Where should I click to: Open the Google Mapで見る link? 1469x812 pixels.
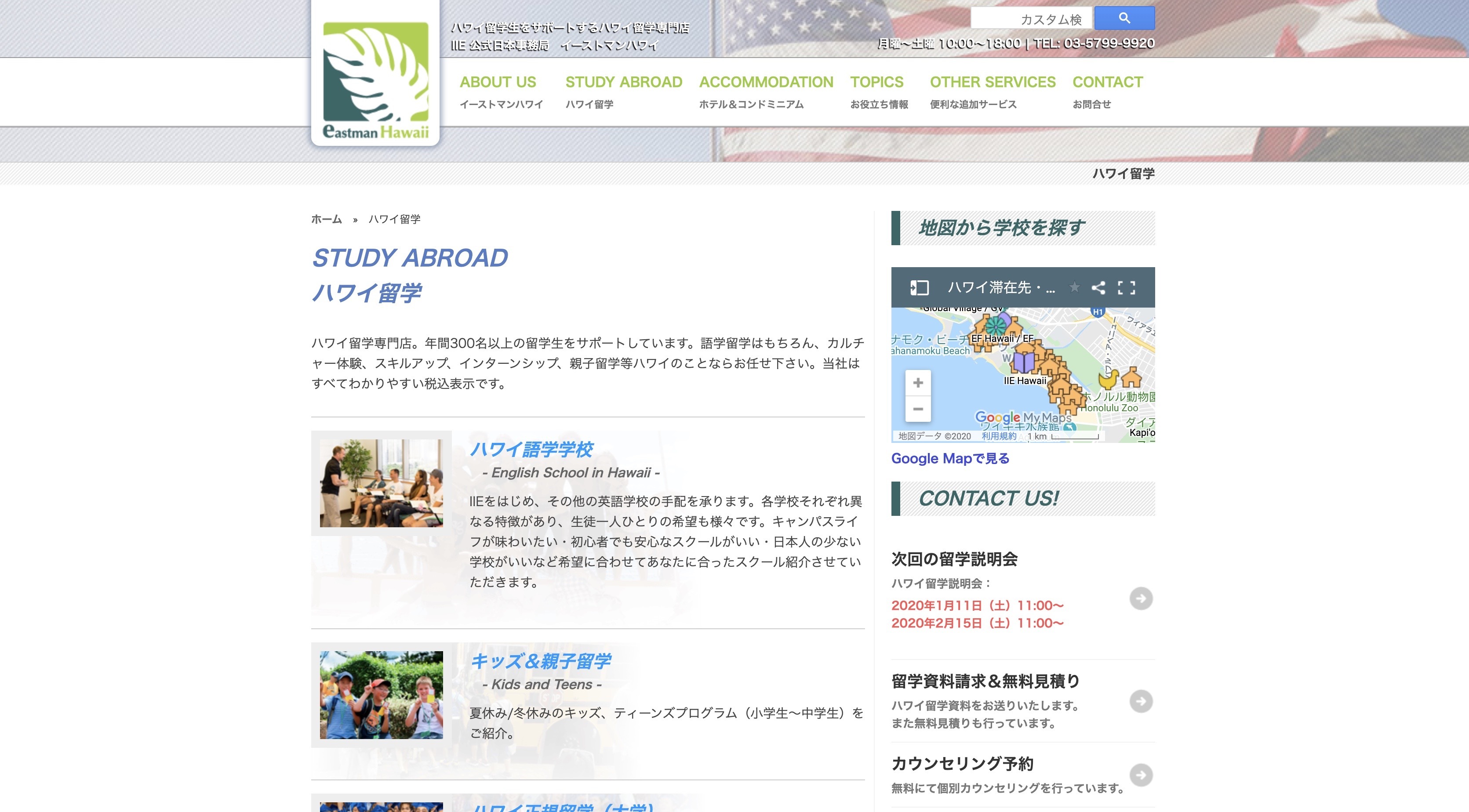point(950,458)
